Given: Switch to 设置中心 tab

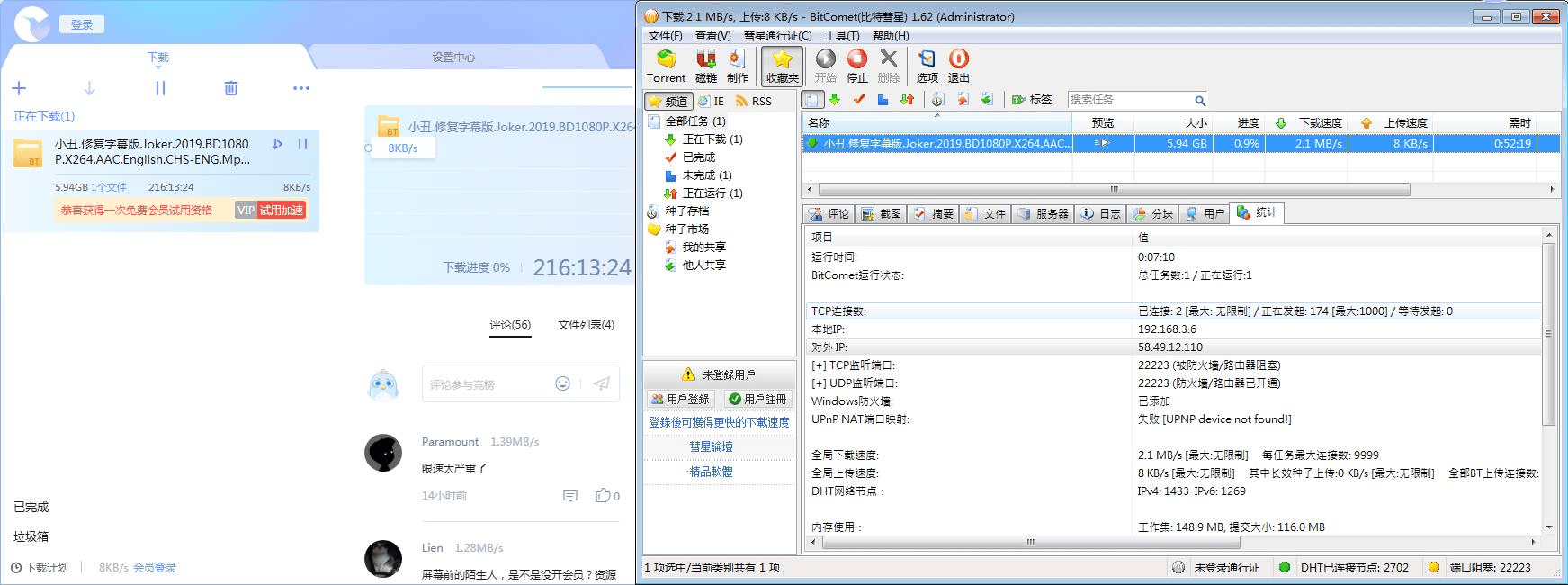Looking at the screenshot, I should (453, 58).
